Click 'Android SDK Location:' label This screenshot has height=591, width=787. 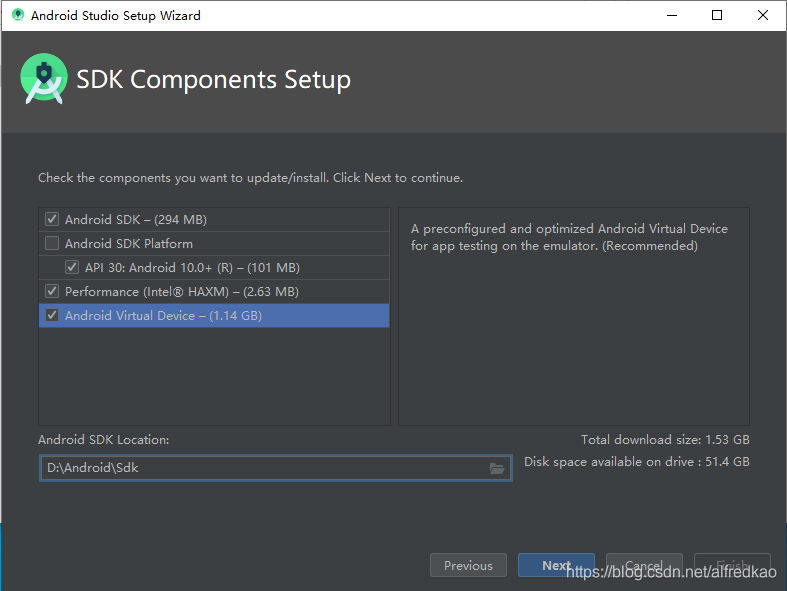104,440
